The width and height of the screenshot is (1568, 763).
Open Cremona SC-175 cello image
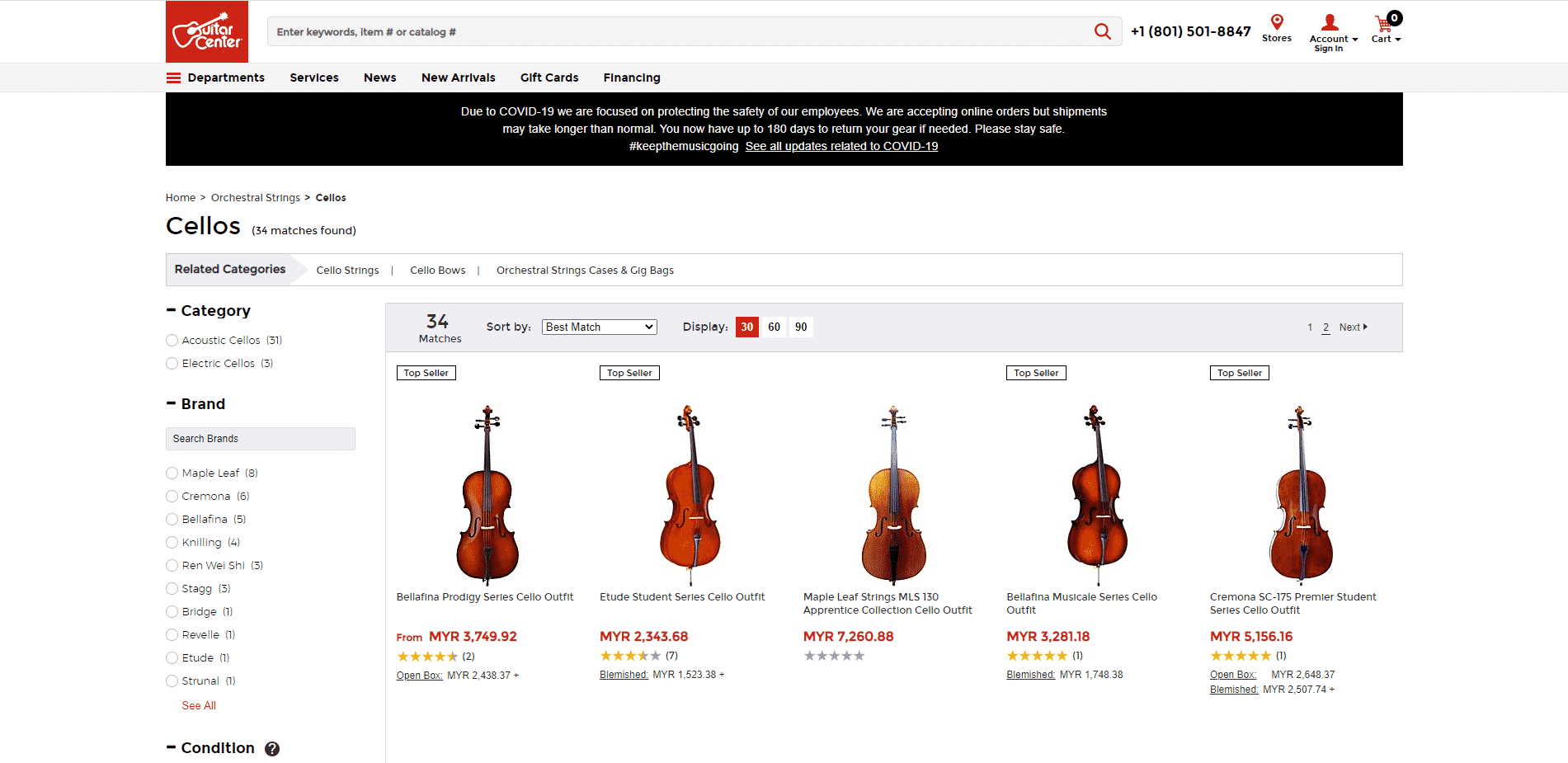click(x=1301, y=495)
